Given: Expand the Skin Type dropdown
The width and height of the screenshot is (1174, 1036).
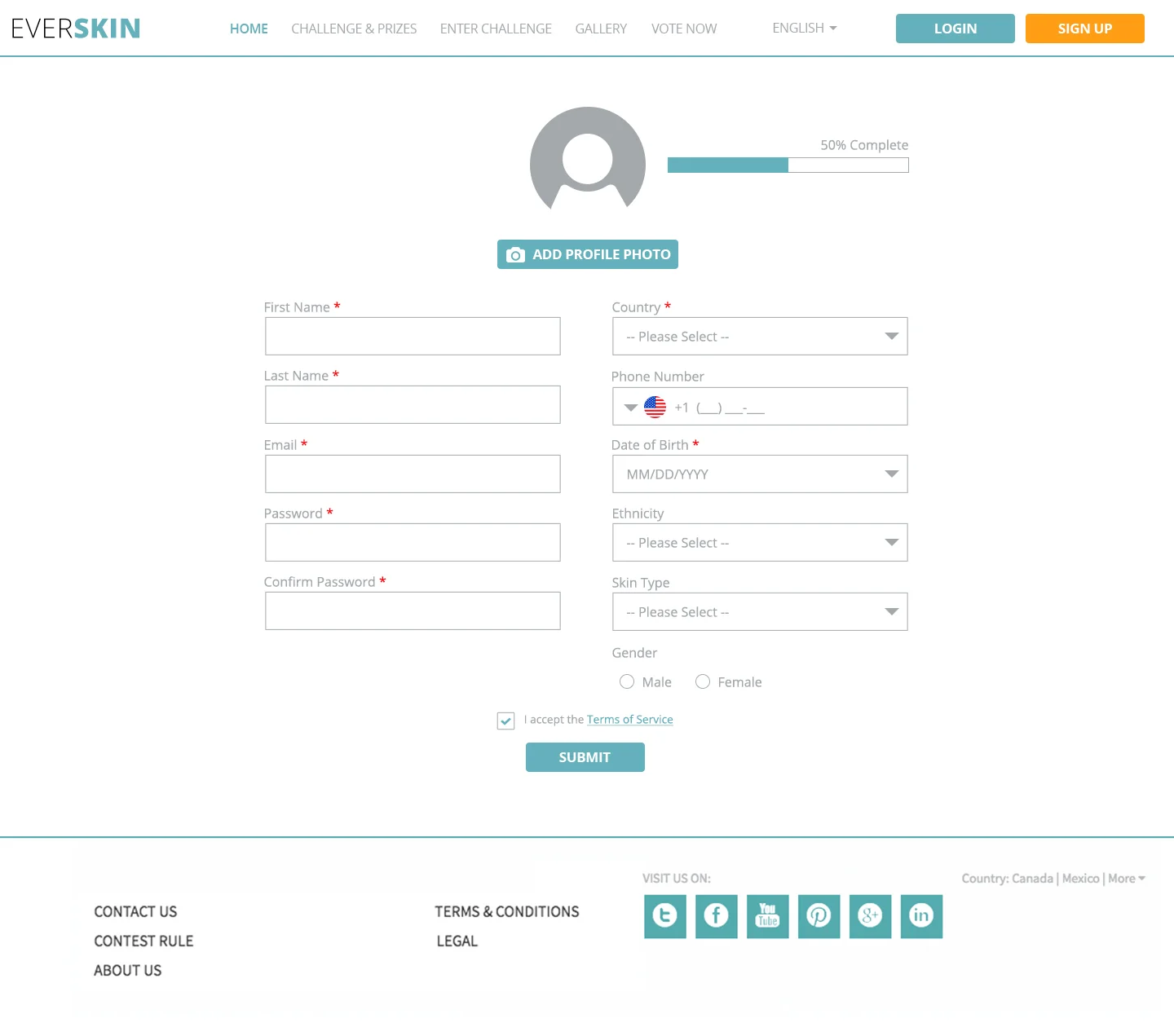Looking at the screenshot, I should (760, 612).
